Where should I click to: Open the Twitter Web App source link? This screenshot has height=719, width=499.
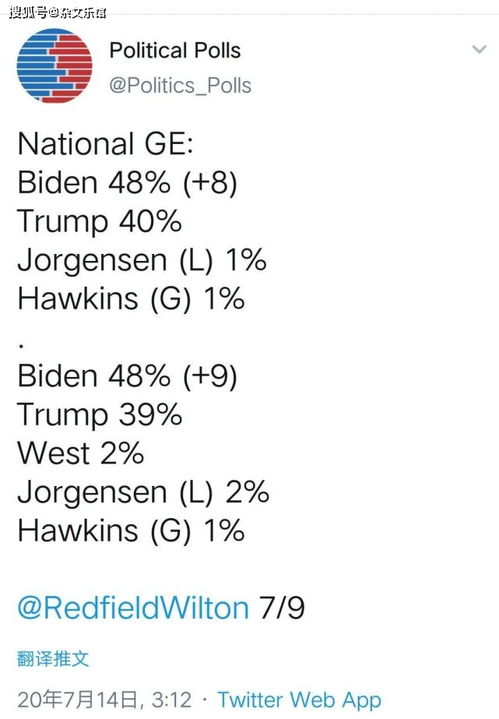tap(299, 700)
